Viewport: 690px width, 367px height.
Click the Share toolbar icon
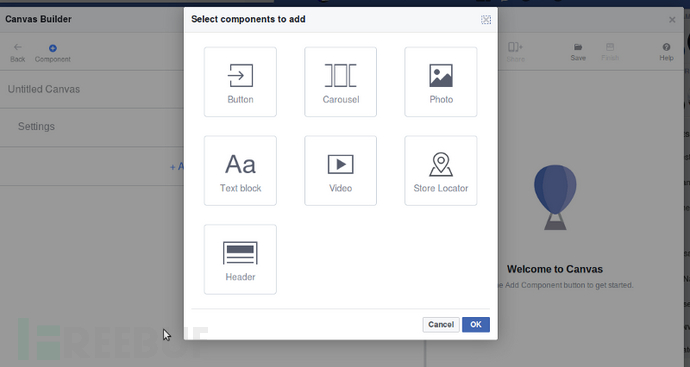(515, 52)
